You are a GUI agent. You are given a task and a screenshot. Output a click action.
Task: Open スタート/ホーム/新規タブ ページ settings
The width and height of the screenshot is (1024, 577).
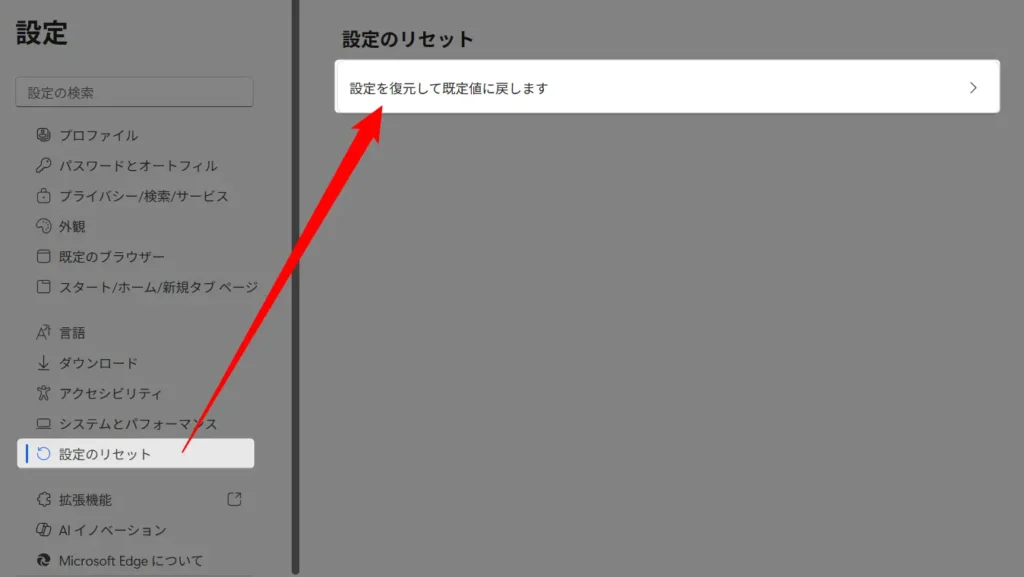157,287
